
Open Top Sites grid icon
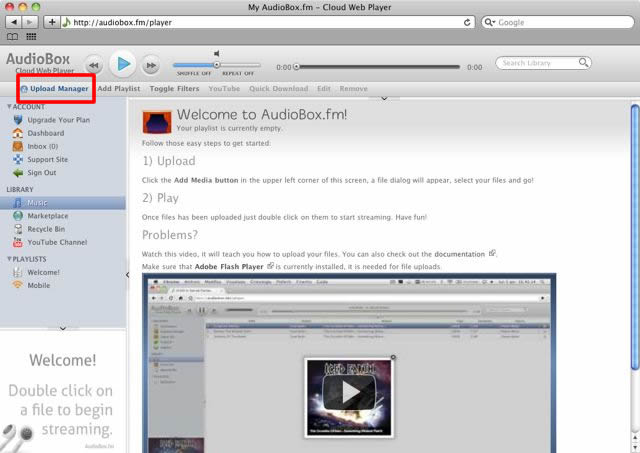pyautogui.click(x=31, y=37)
